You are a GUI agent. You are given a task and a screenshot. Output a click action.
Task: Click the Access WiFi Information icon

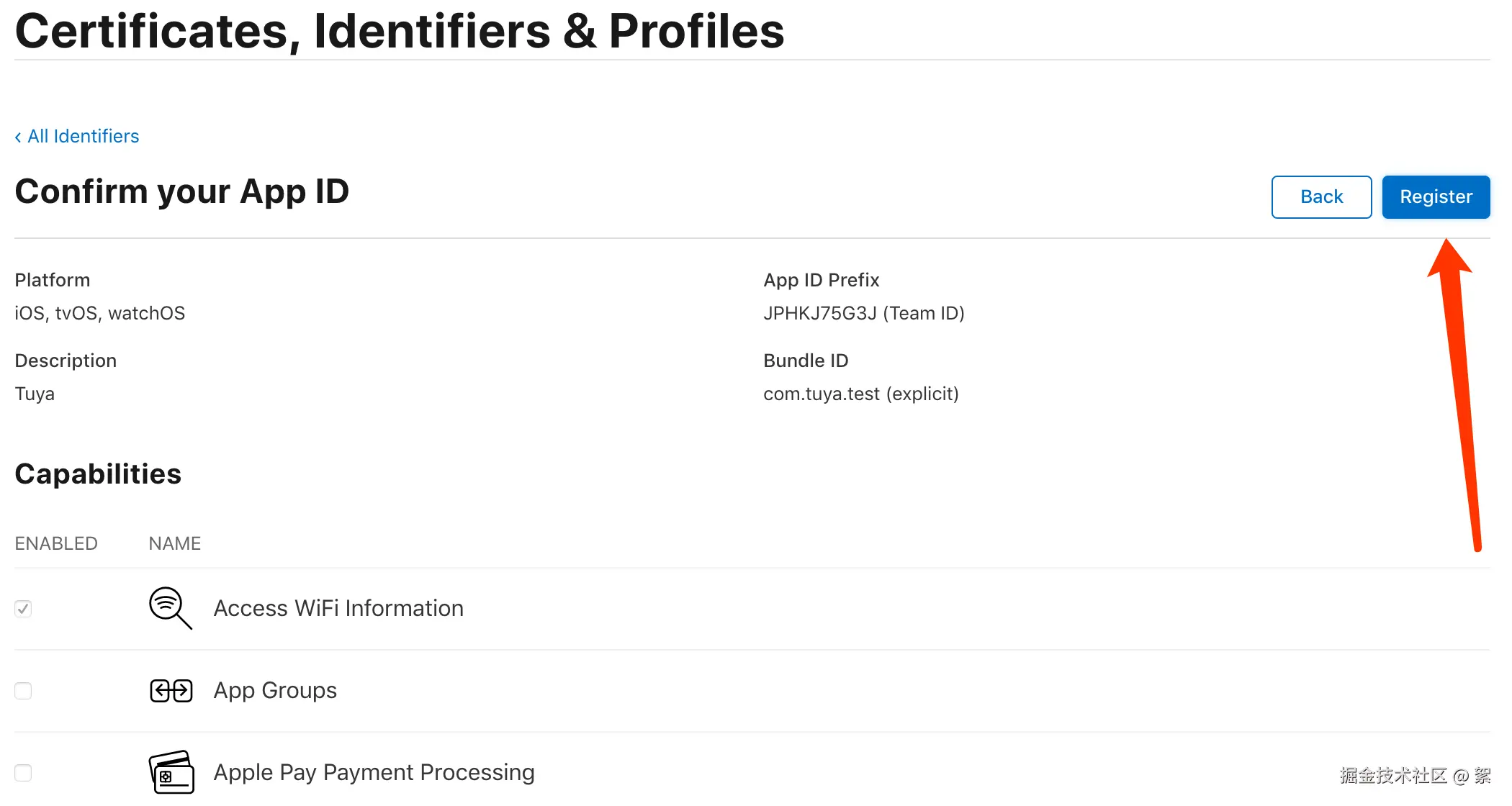170,608
